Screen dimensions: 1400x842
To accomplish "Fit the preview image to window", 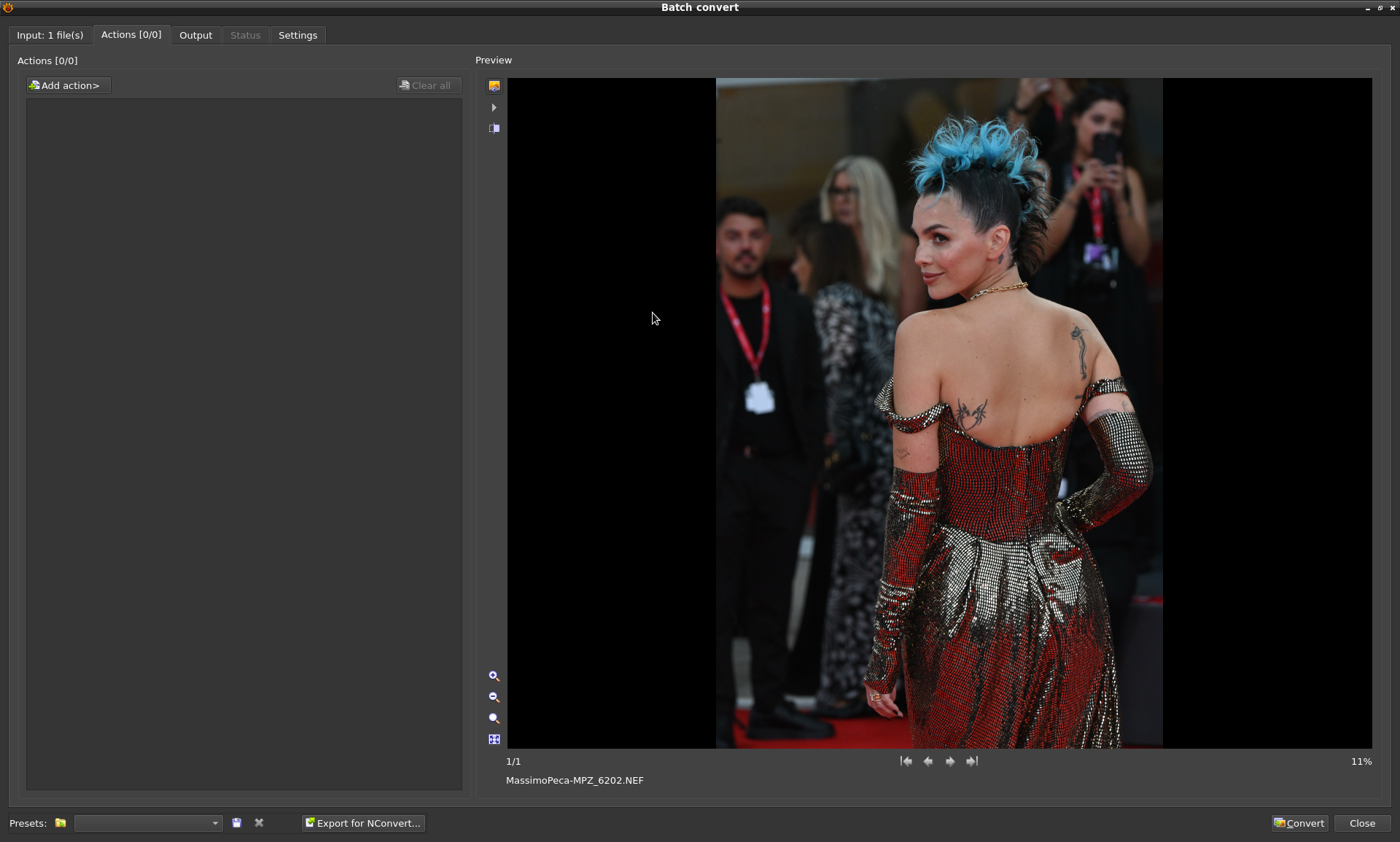I will [494, 739].
